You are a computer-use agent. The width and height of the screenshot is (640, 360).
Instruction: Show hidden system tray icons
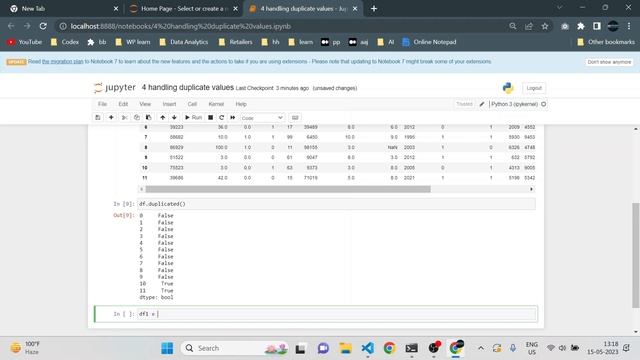(x=481, y=348)
